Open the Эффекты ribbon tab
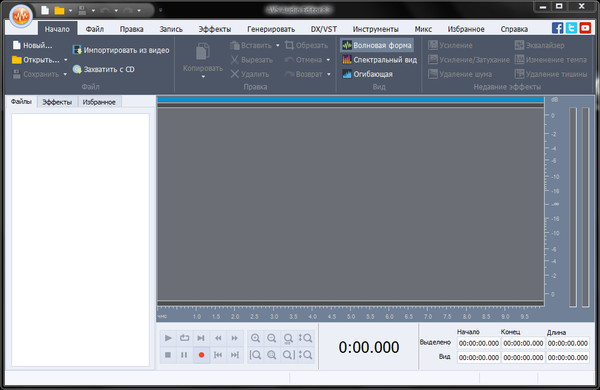 click(215, 29)
